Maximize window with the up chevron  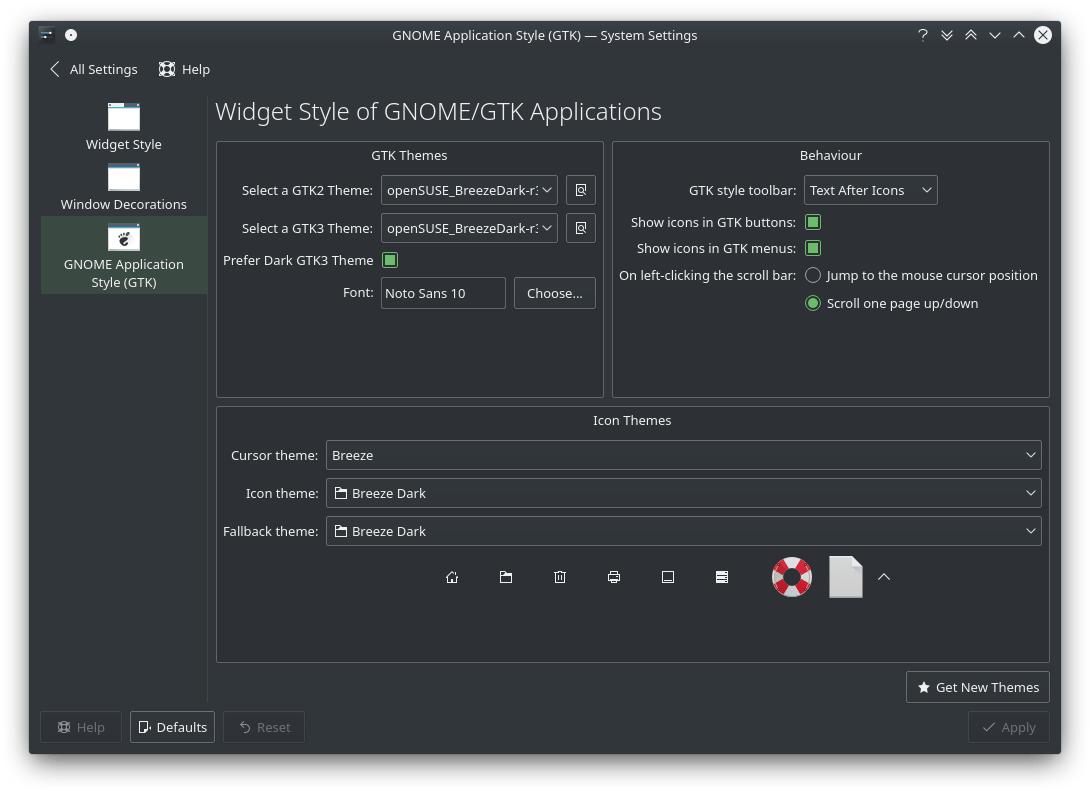(x=1019, y=35)
